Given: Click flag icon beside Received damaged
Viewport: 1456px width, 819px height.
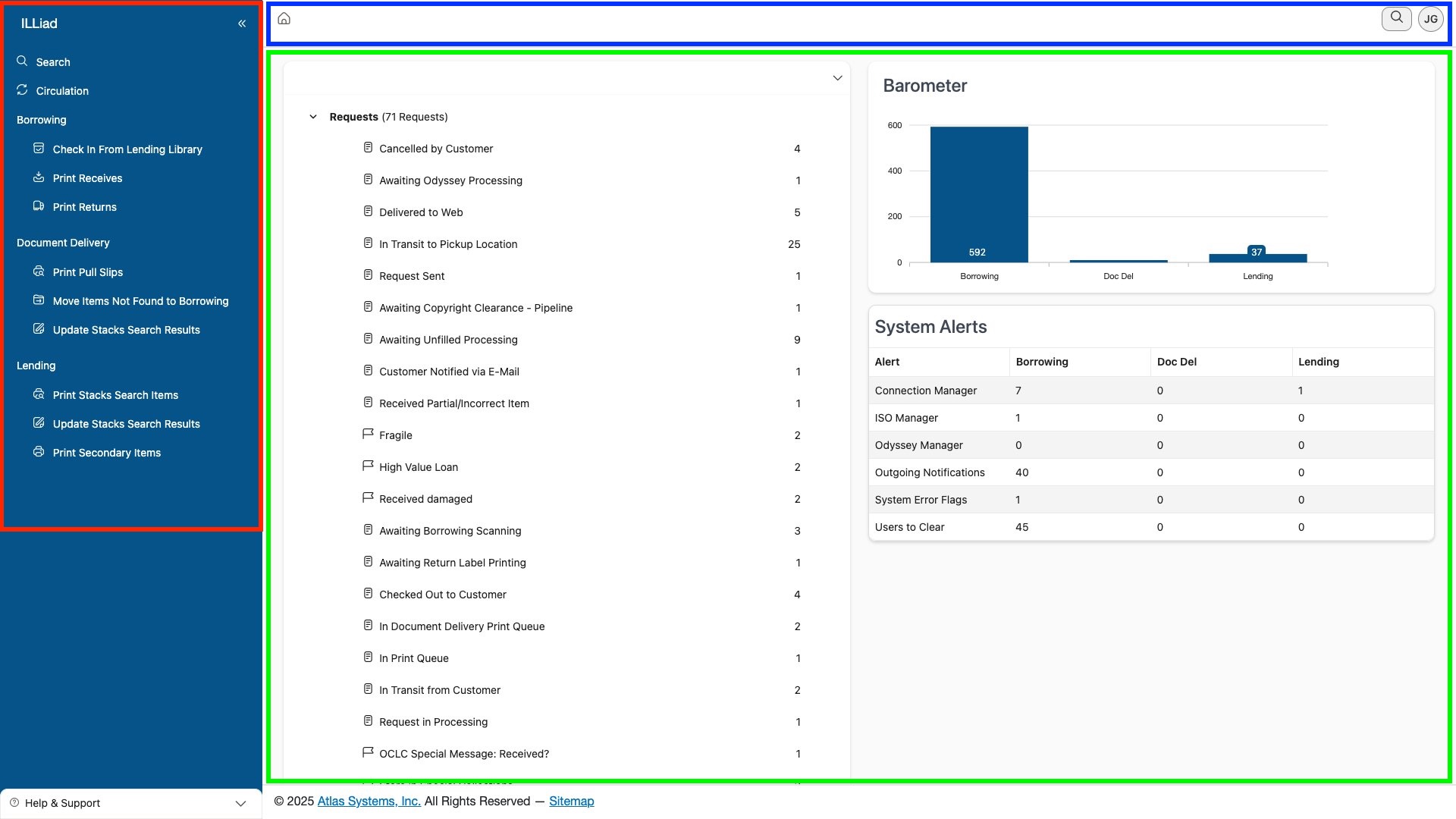Looking at the screenshot, I should coord(368,498).
